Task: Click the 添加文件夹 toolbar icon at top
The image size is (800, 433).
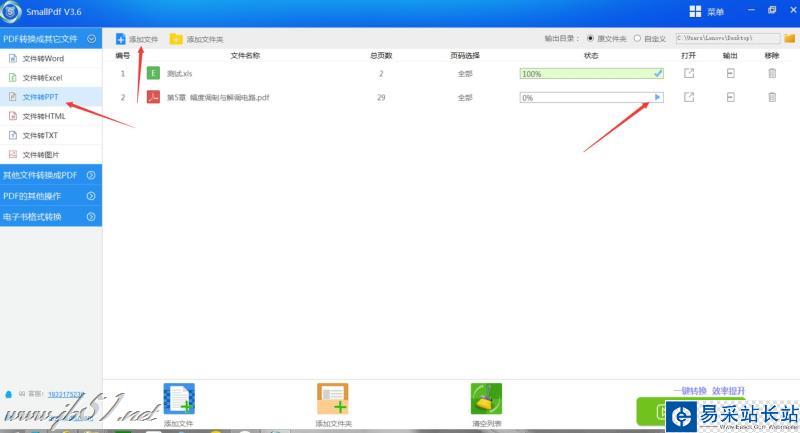Action: click(176, 39)
